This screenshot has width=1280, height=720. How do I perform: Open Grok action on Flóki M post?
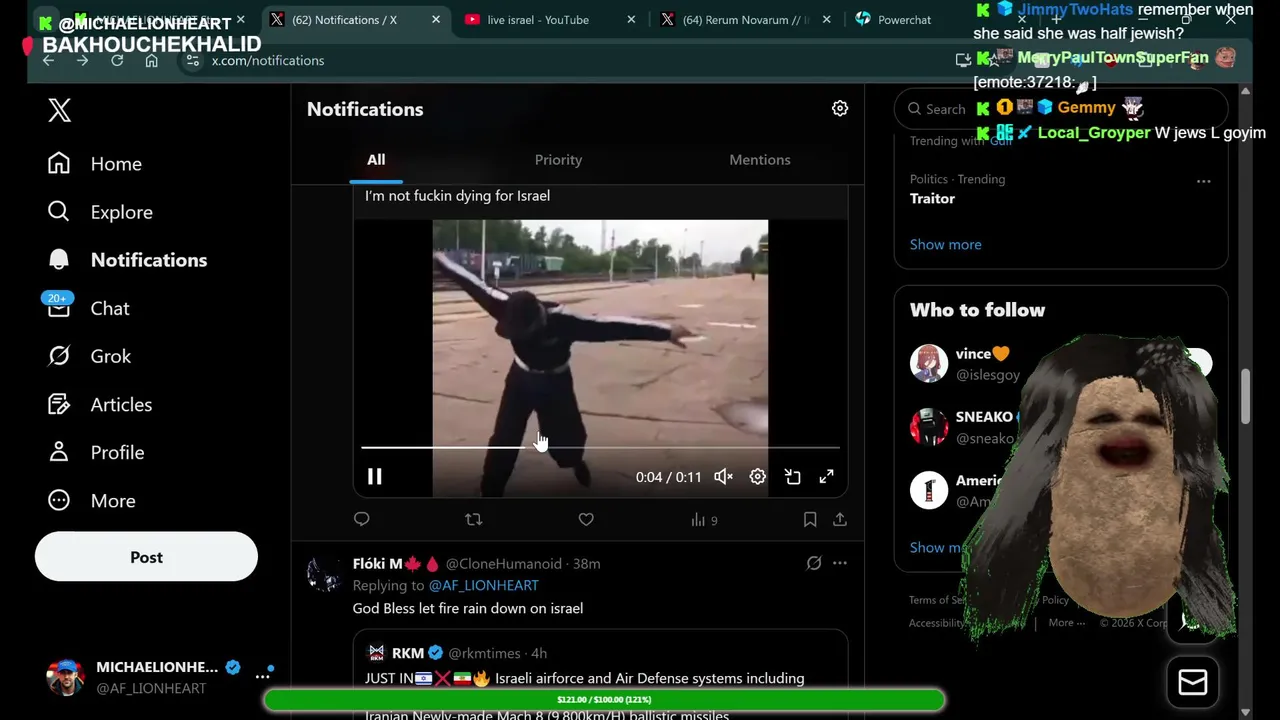point(814,563)
